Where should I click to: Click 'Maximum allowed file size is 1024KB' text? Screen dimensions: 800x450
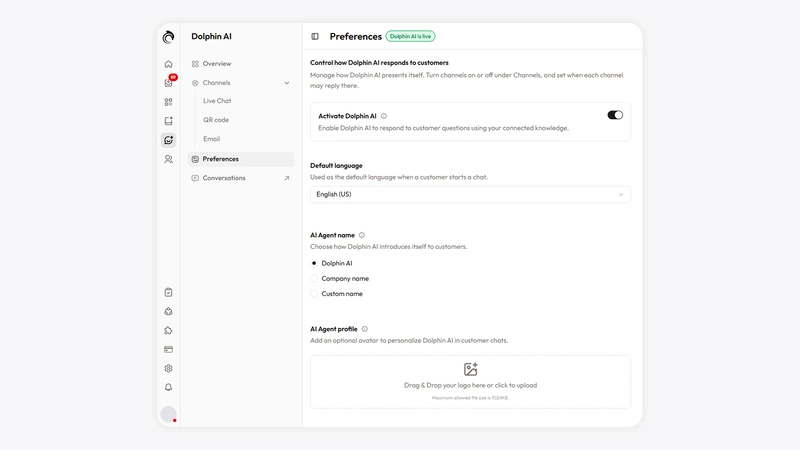pos(470,397)
